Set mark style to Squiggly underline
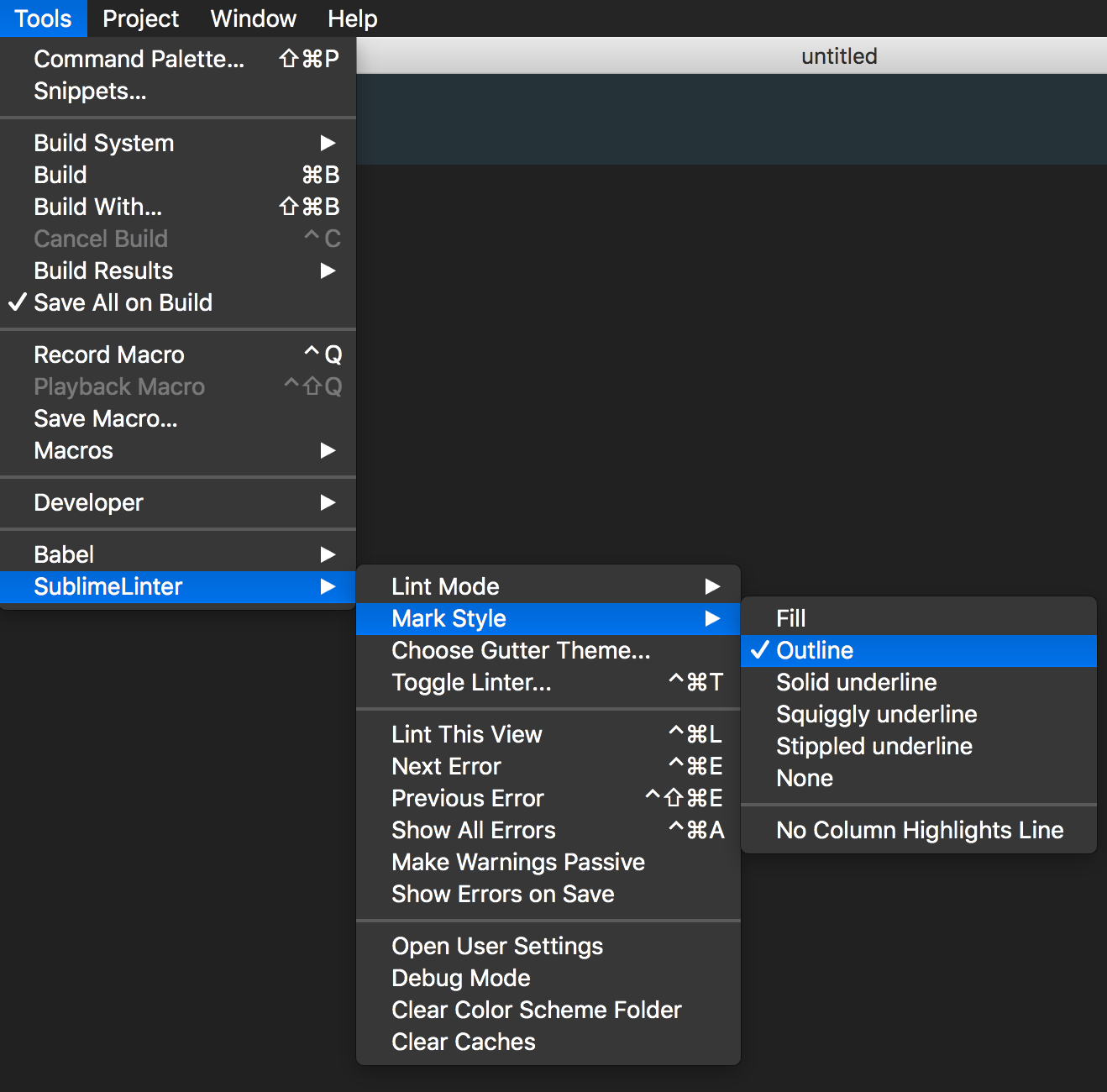This screenshot has width=1107, height=1092. tap(919, 714)
